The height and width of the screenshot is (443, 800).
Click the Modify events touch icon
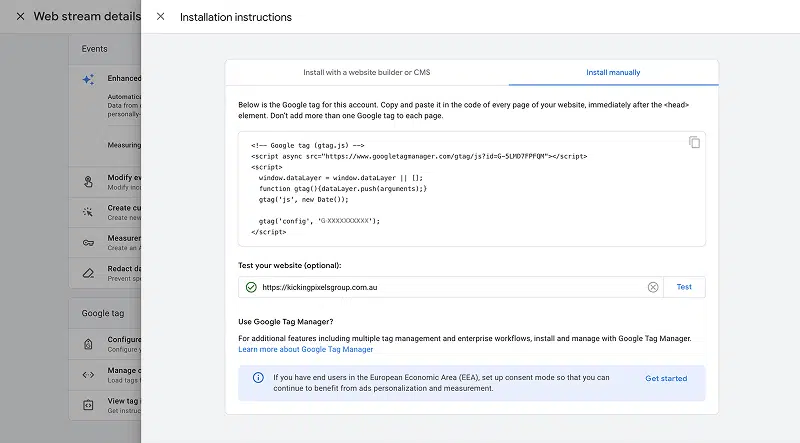(88, 182)
